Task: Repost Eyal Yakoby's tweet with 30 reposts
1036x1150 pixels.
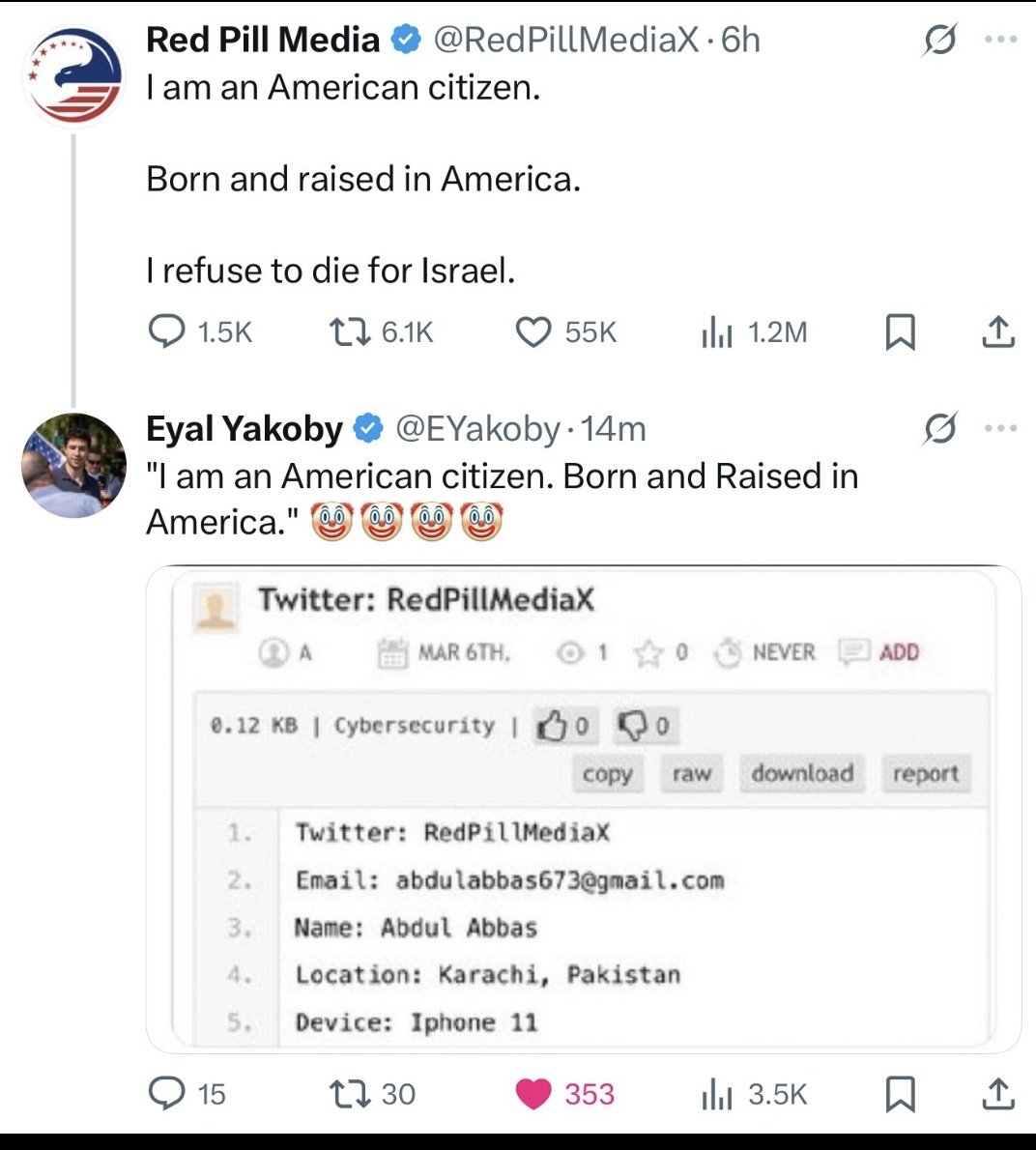Action: (x=372, y=1094)
